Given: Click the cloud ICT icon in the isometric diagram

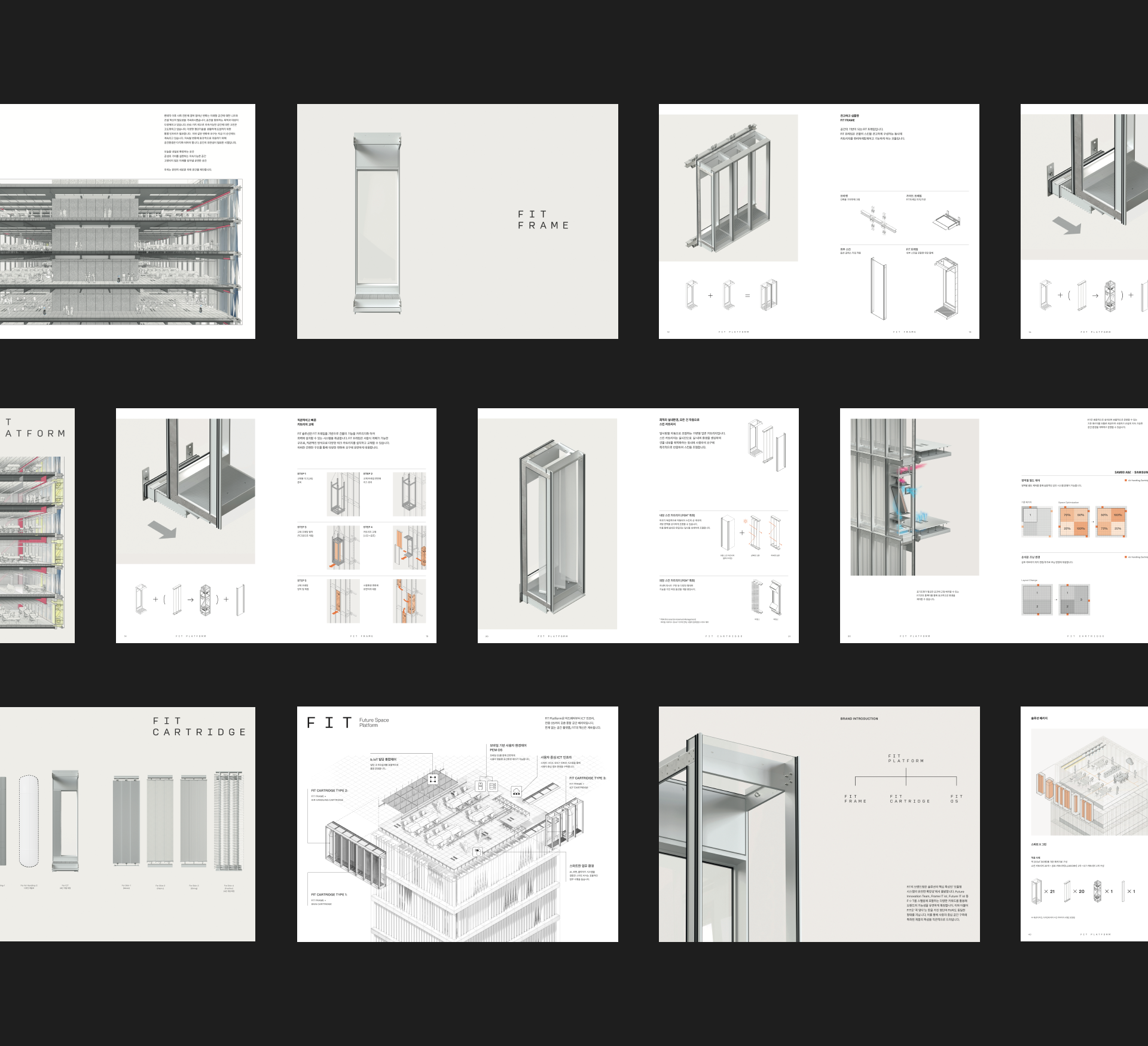Looking at the screenshot, I should click(x=516, y=791).
